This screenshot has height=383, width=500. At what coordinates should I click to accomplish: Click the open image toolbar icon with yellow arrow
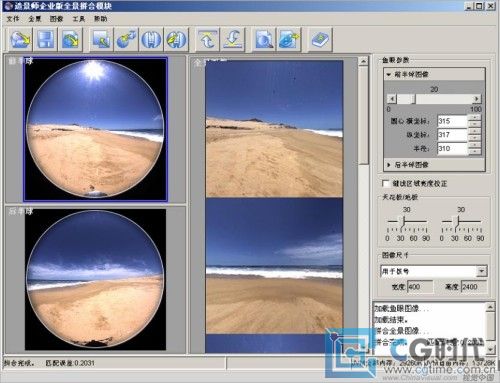21,39
